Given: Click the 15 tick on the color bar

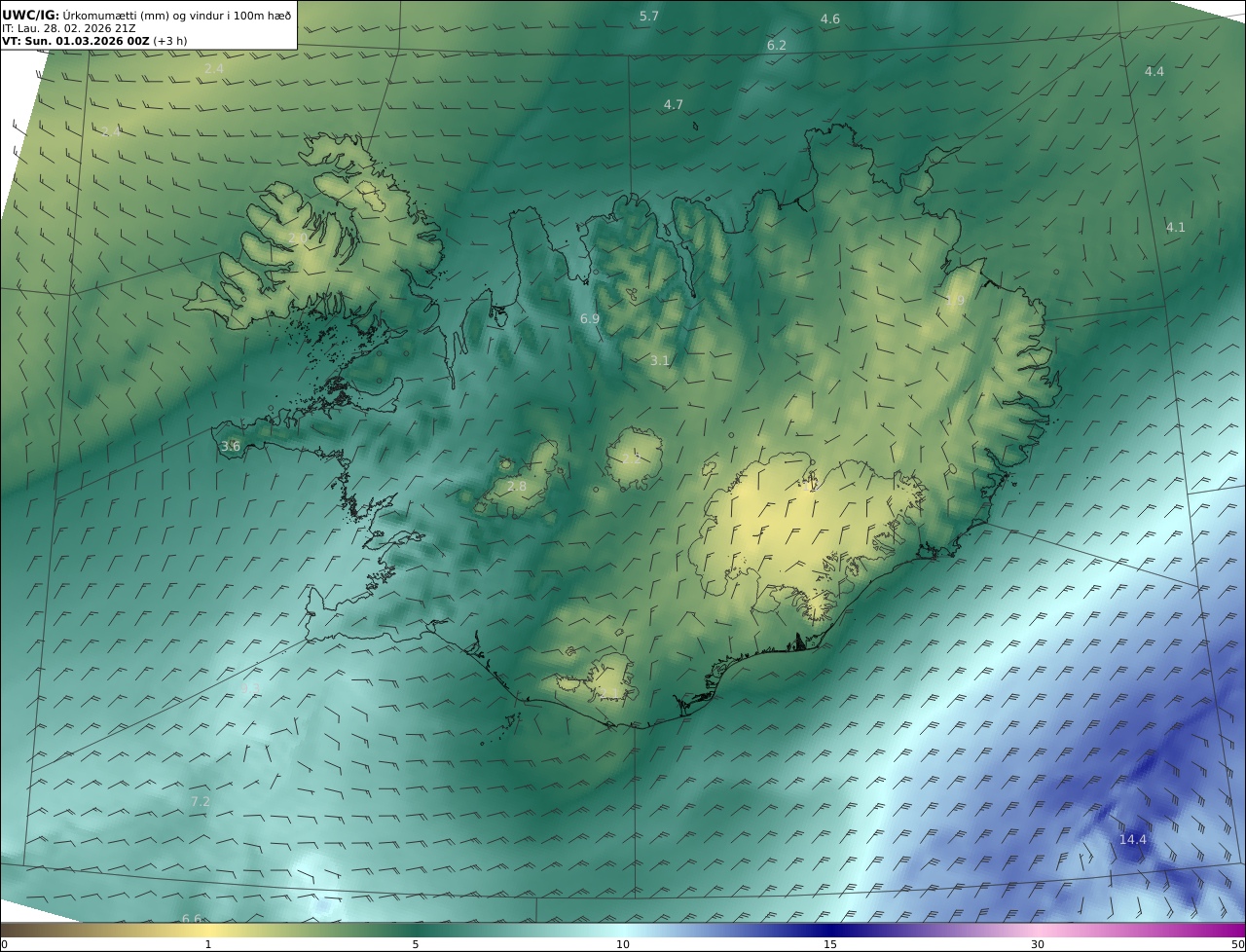Looking at the screenshot, I should [830, 944].
